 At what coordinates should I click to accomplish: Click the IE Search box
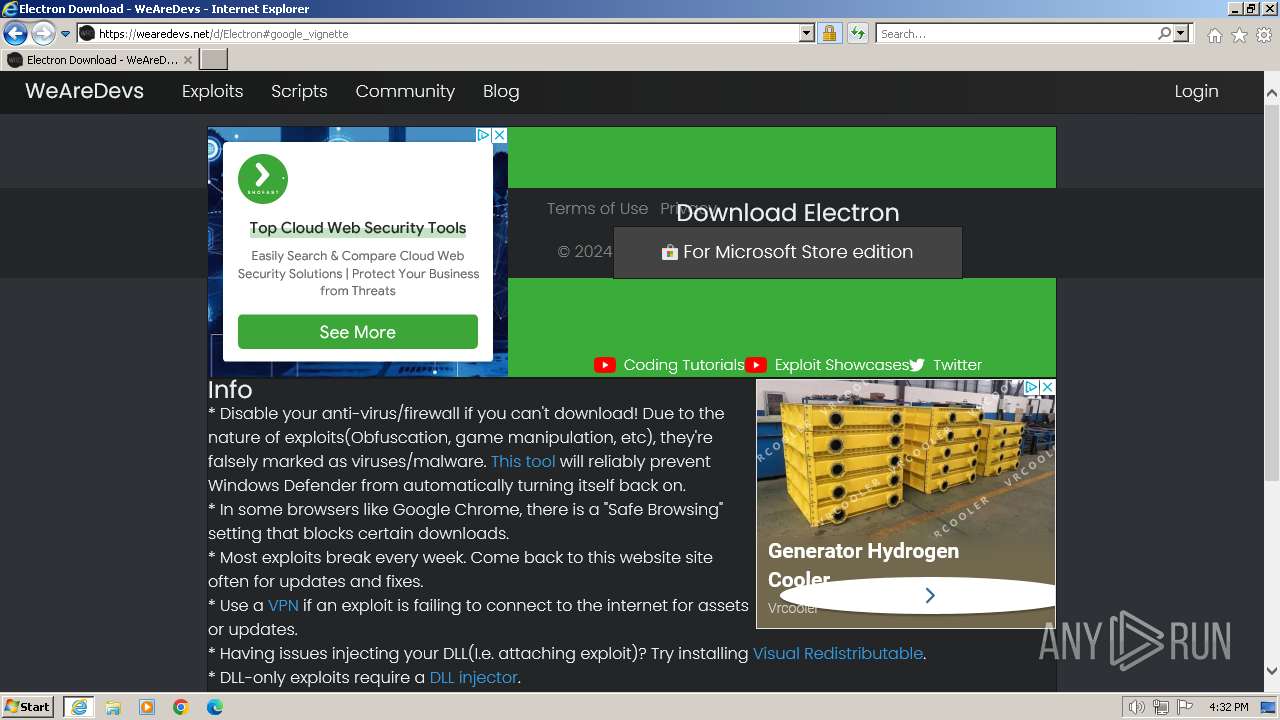(1016, 34)
